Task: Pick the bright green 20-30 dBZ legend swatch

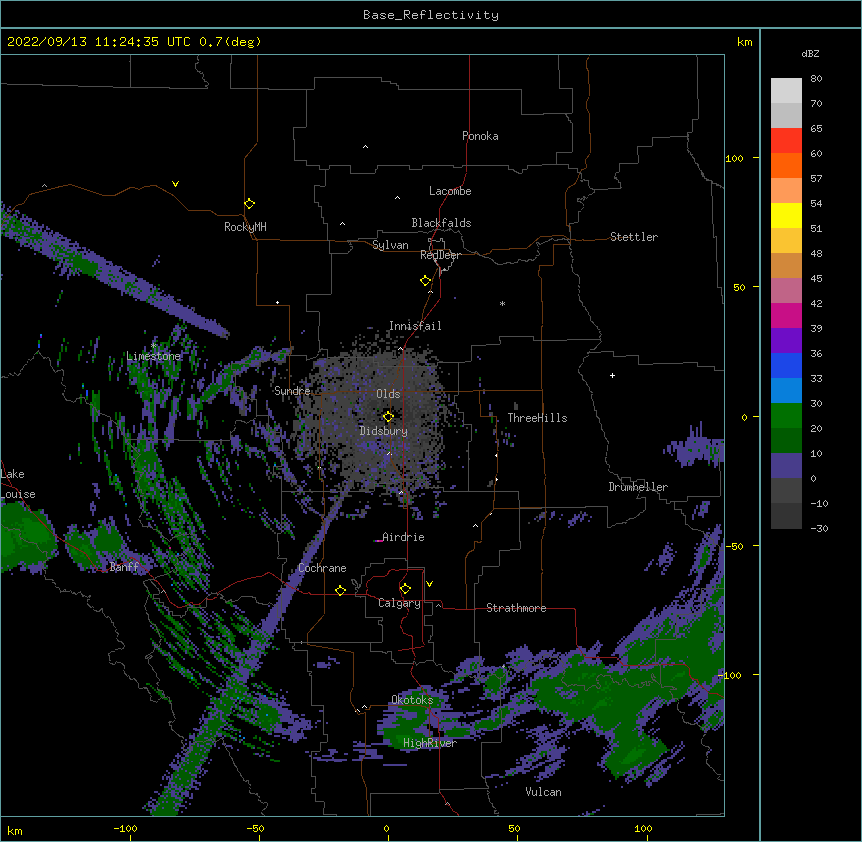Action: [x=786, y=415]
